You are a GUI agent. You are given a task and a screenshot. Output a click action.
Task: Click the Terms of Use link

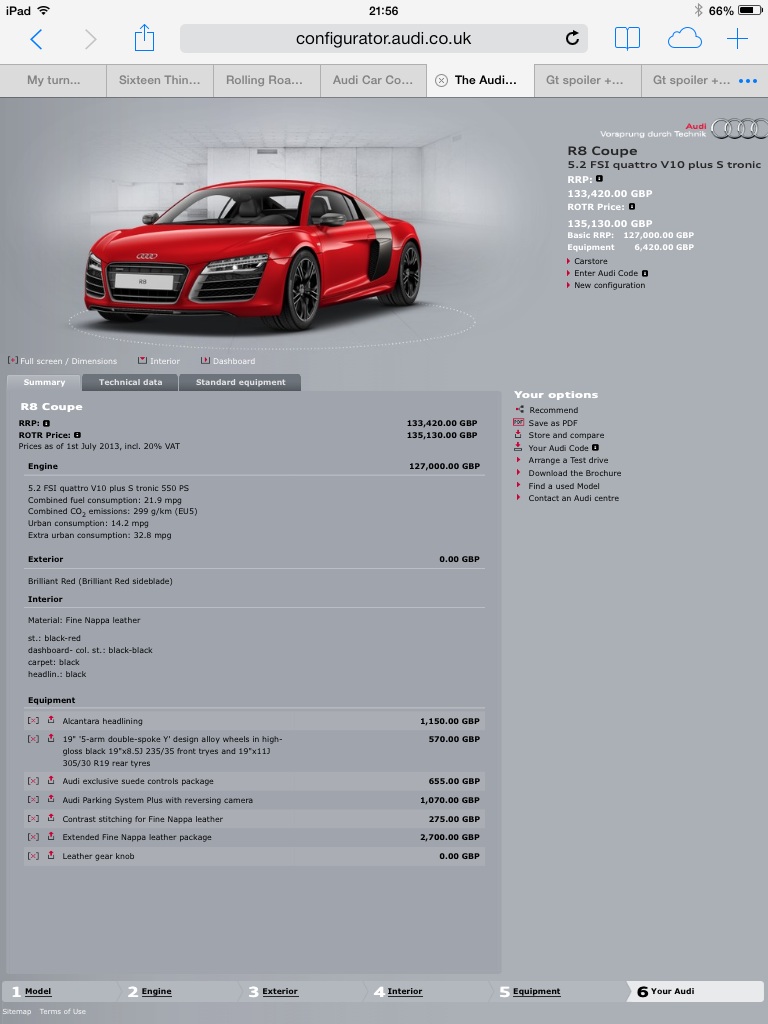tap(63, 1011)
